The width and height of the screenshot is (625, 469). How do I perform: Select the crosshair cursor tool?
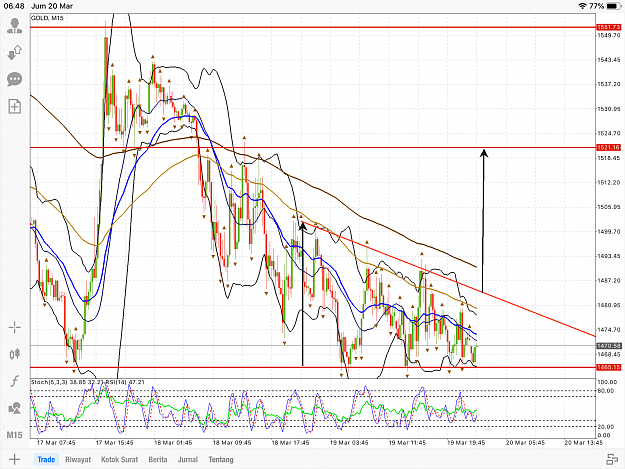[15, 328]
